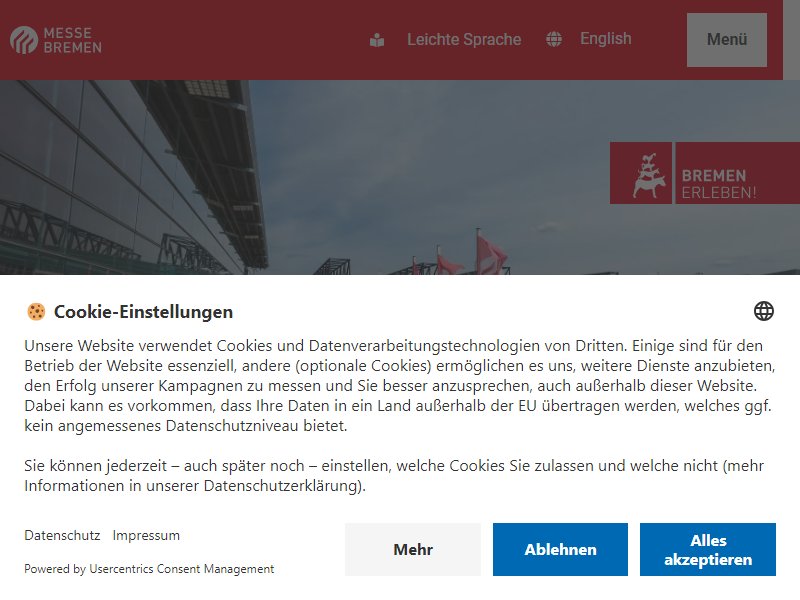Screen dimensions: 800x600
Task: Click the Leichte Sprache book icon
Action: 377,40
